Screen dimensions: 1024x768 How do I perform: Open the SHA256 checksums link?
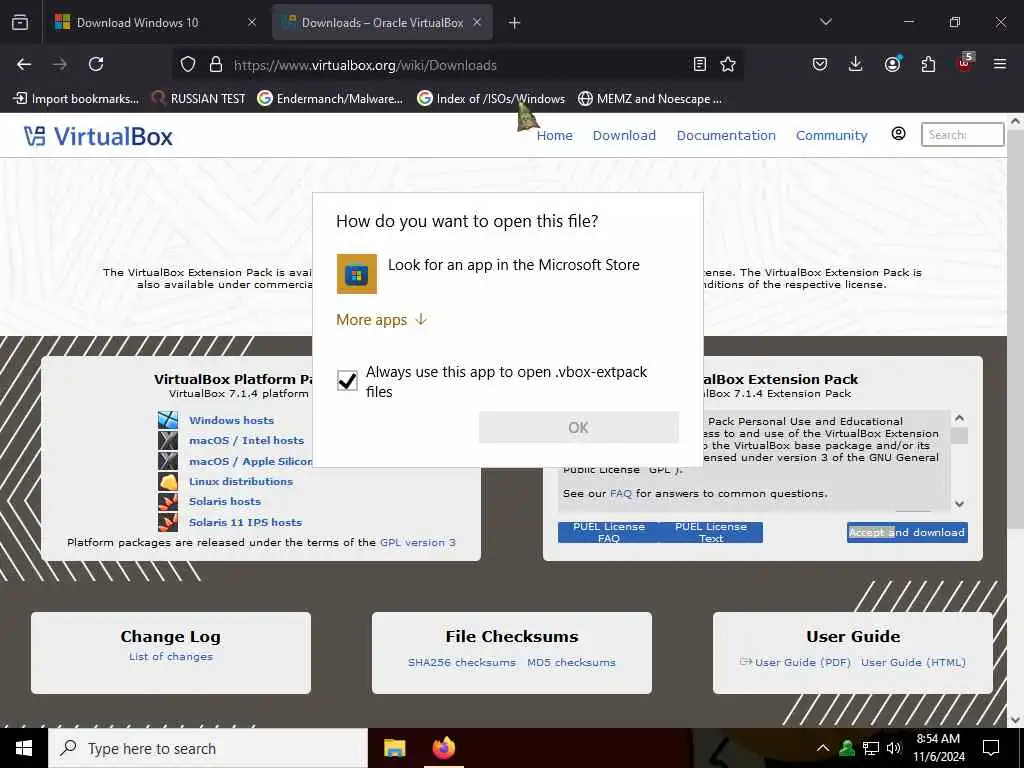462,662
